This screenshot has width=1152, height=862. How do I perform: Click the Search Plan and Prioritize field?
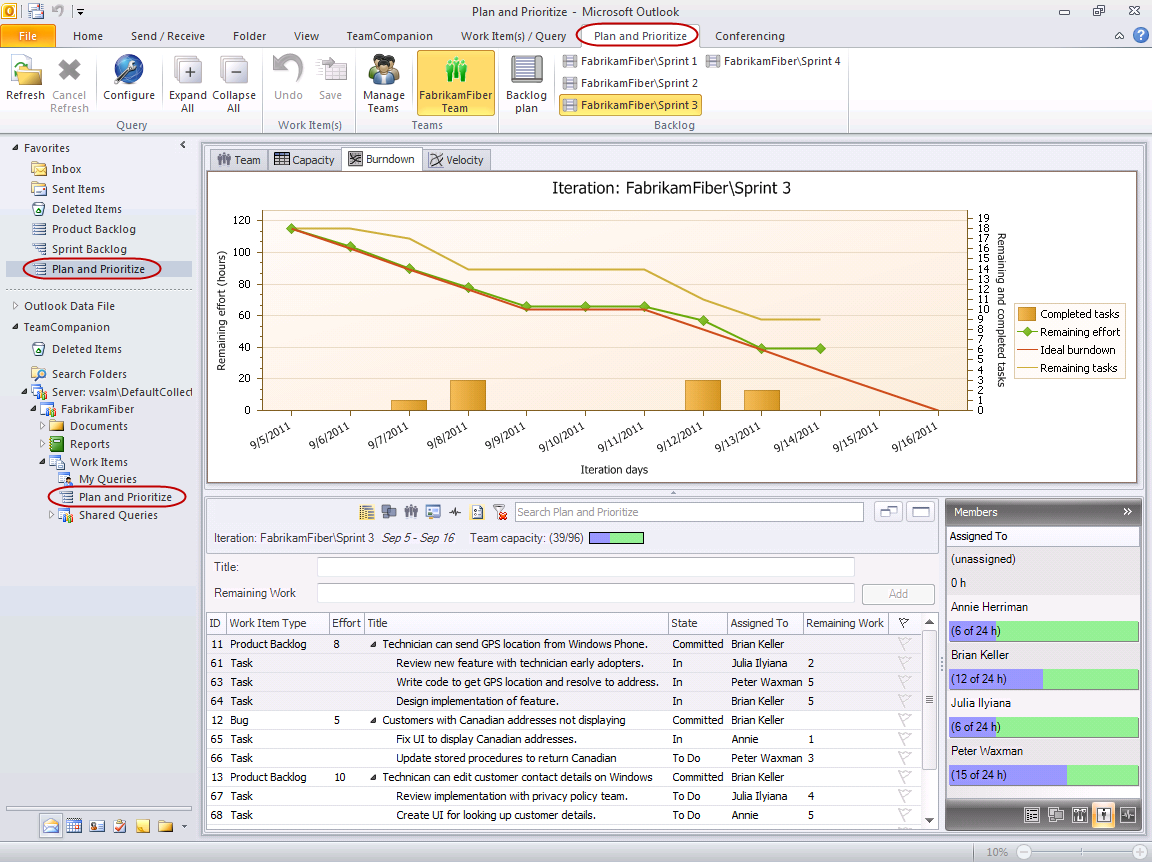click(x=689, y=512)
